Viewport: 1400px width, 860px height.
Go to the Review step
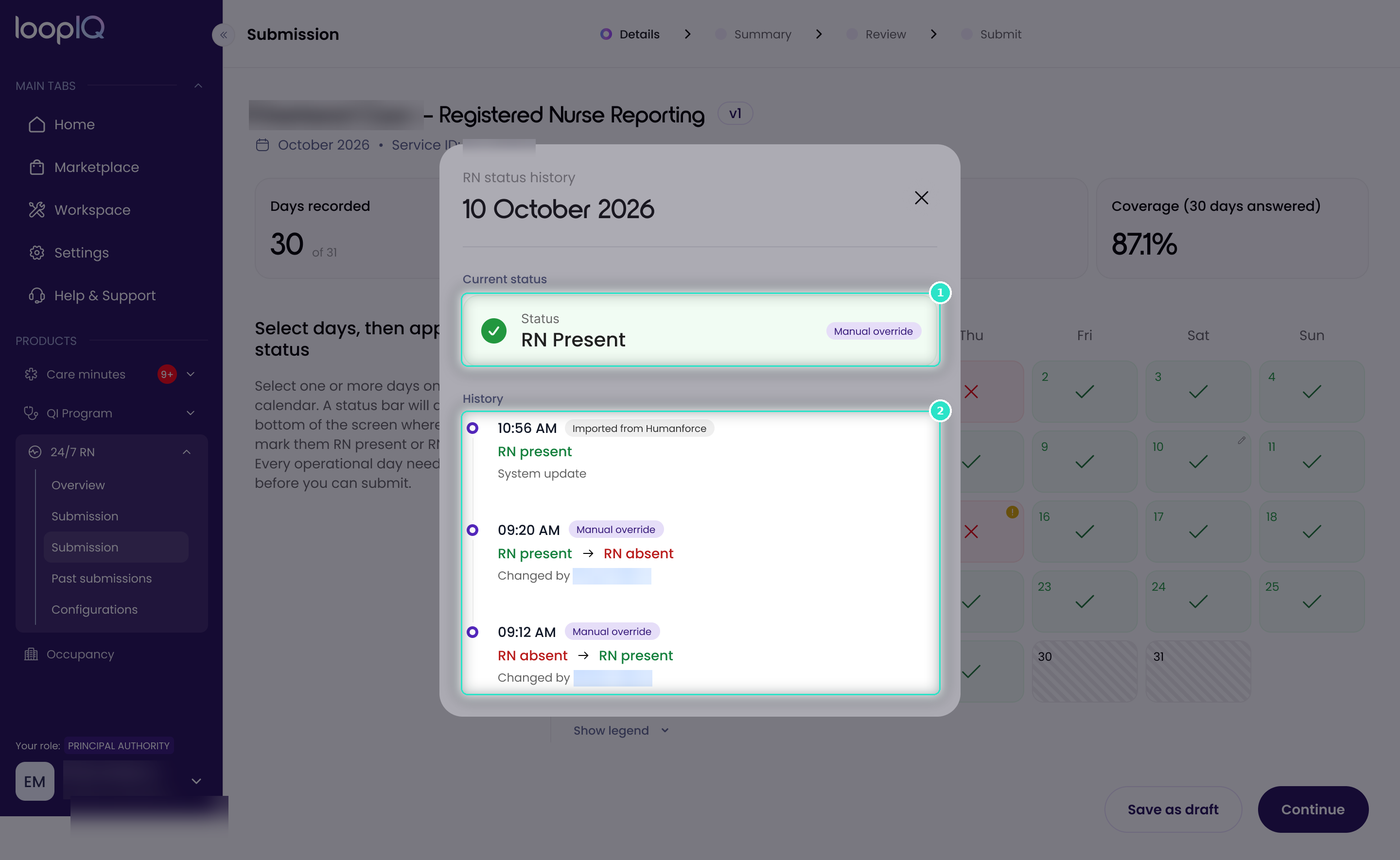(x=877, y=34)
